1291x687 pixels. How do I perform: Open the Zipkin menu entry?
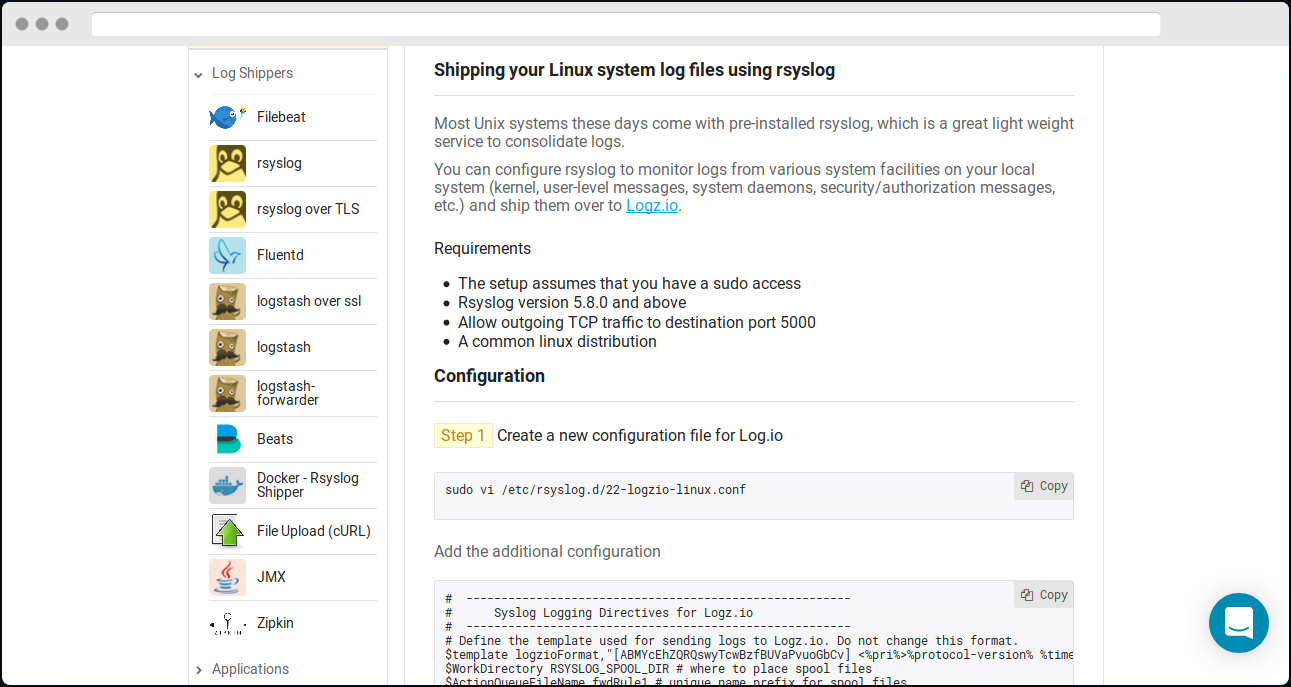point(275,623)
